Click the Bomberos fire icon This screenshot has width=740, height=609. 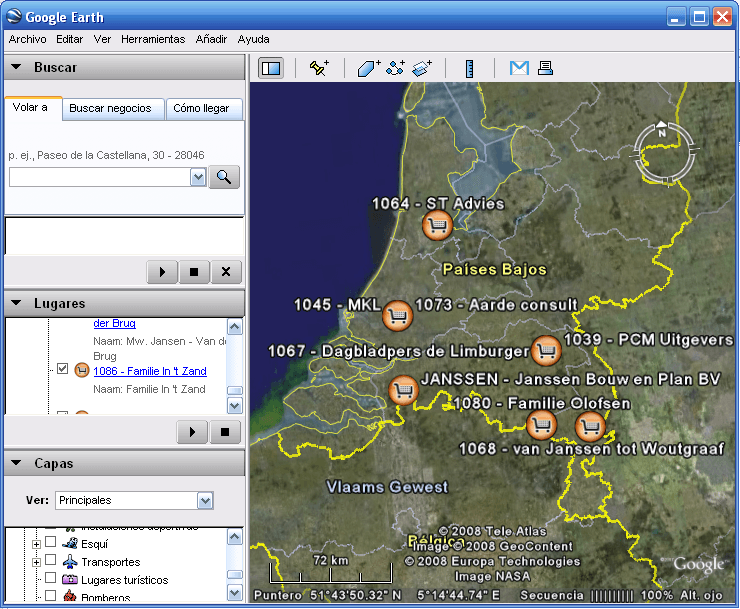[70, 596]
